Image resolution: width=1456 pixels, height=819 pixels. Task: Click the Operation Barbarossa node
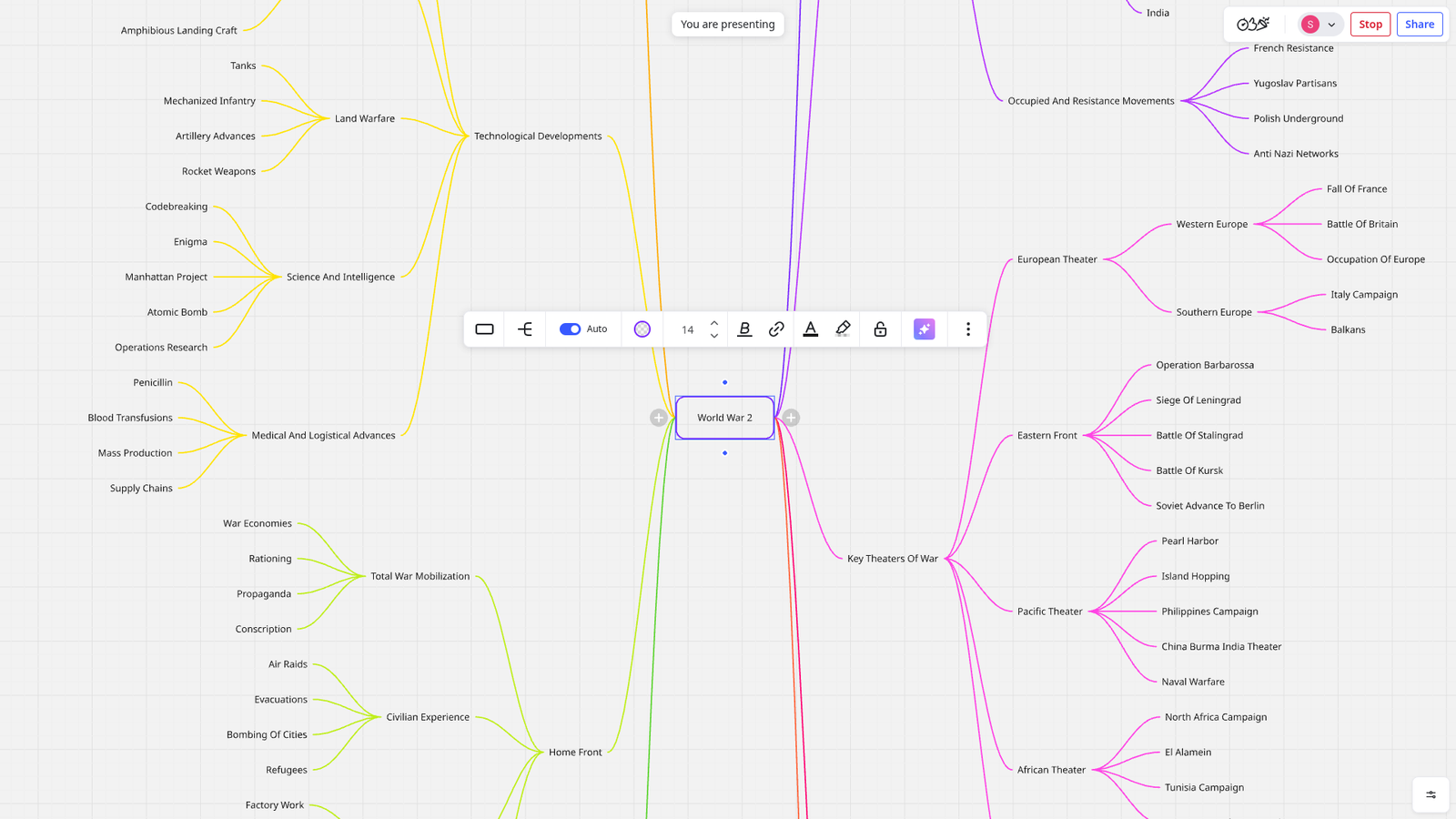1205,365
